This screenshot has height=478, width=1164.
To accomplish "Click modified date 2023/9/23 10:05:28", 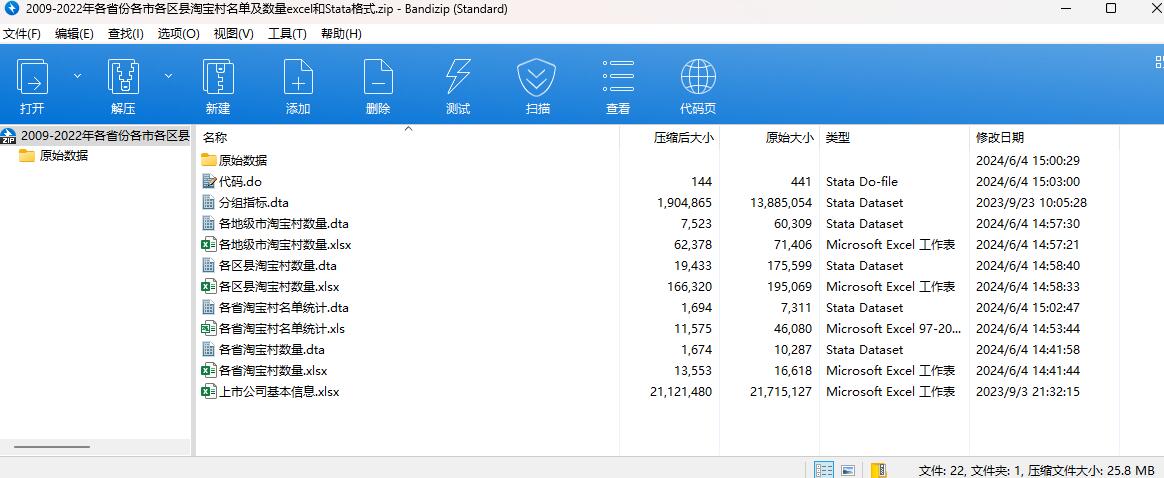I will pos(1032,202).
